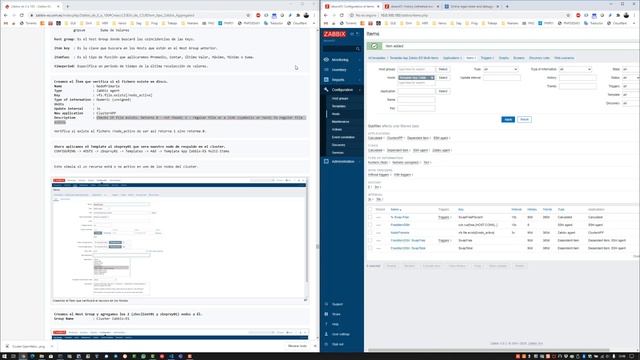640x360 pixels.
Task: Open the State dropdown in the filter
Action: [x=631, y=69]
